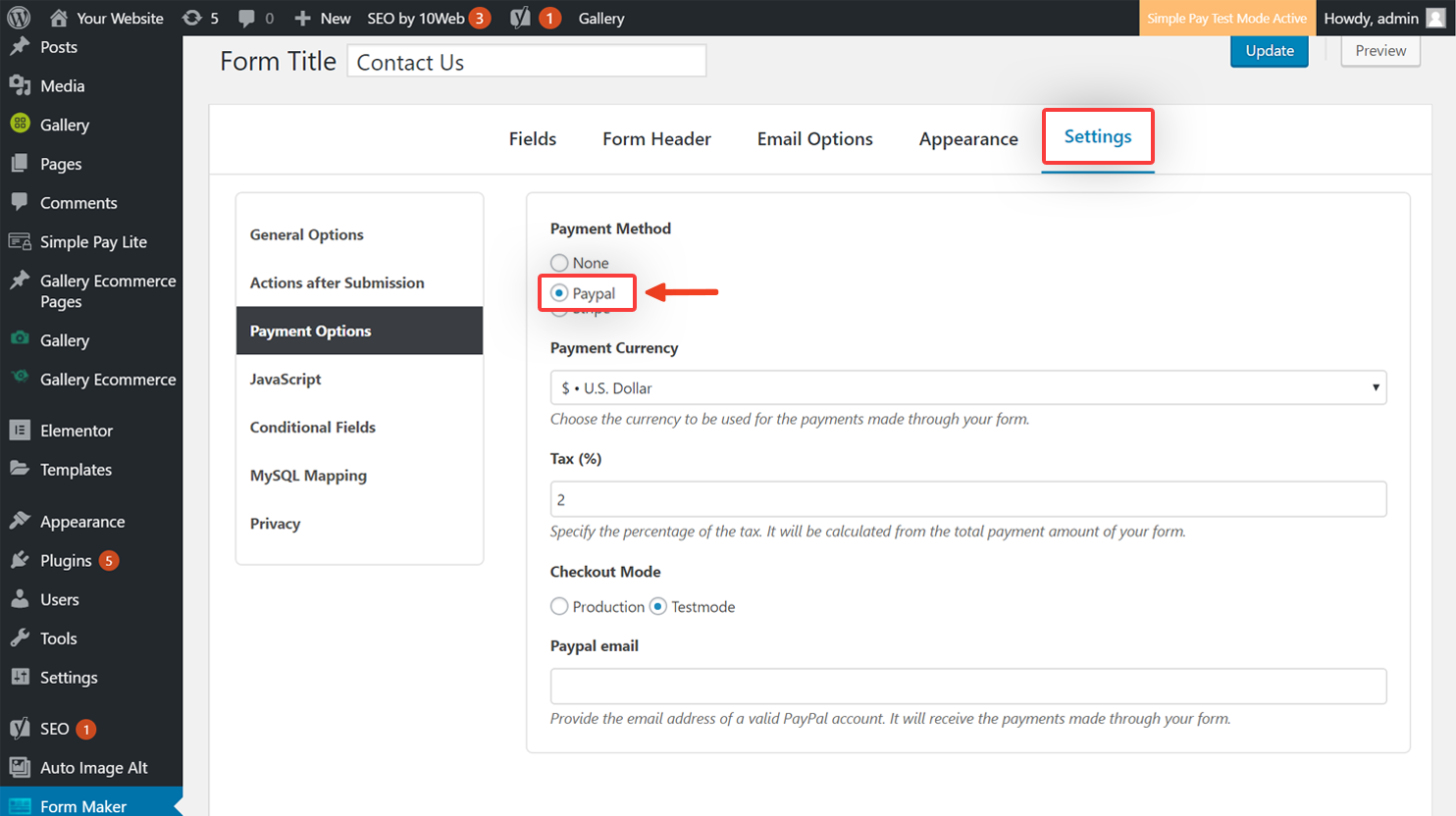Open the updates icon showing 5

(192, 18)
